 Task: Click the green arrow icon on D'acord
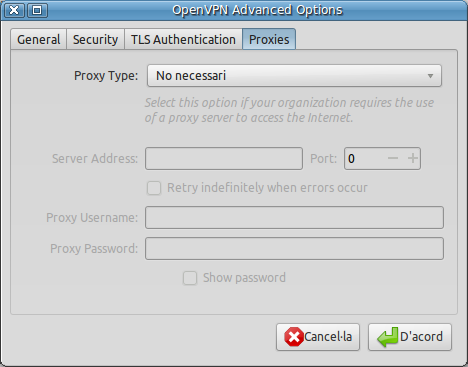[387, 337]
